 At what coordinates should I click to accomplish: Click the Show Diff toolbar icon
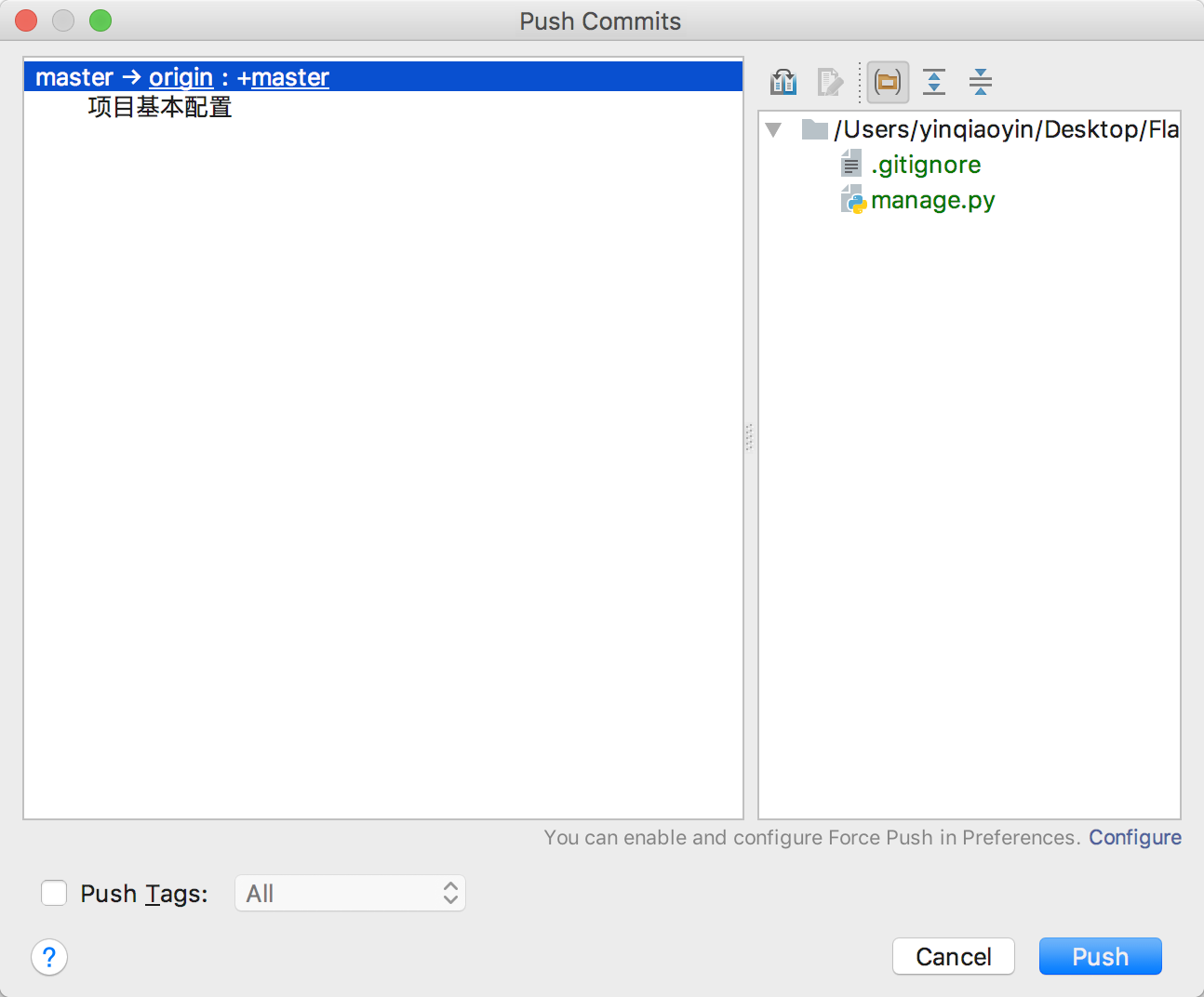[783, 82]
